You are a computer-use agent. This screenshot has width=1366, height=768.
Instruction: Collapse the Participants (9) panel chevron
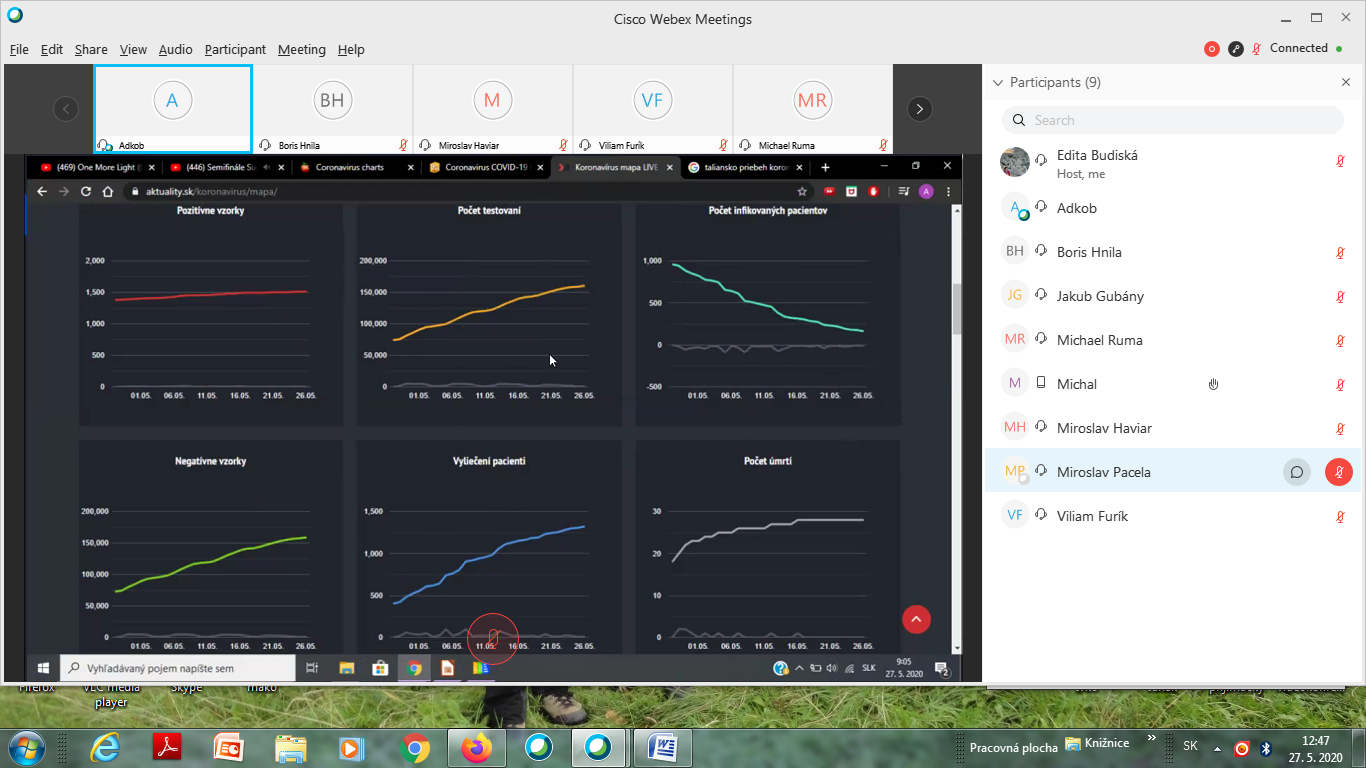(997, 83)
